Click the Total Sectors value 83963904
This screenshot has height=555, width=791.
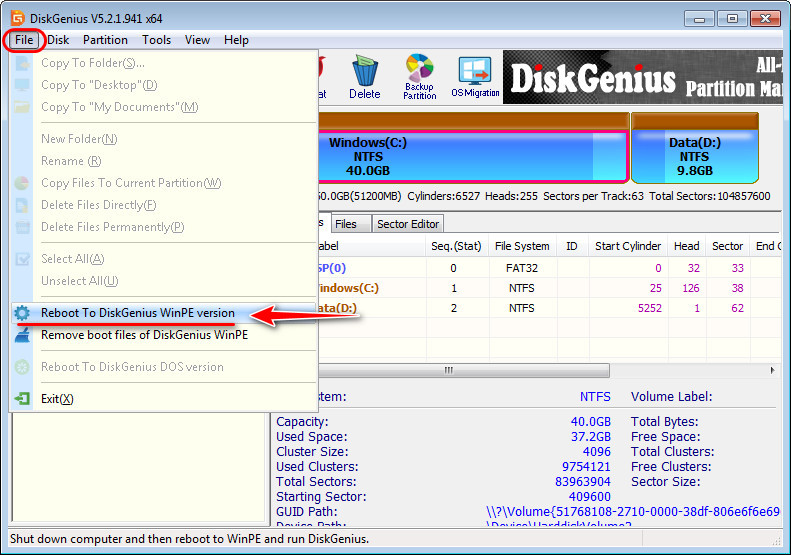[x=583, y=482]
